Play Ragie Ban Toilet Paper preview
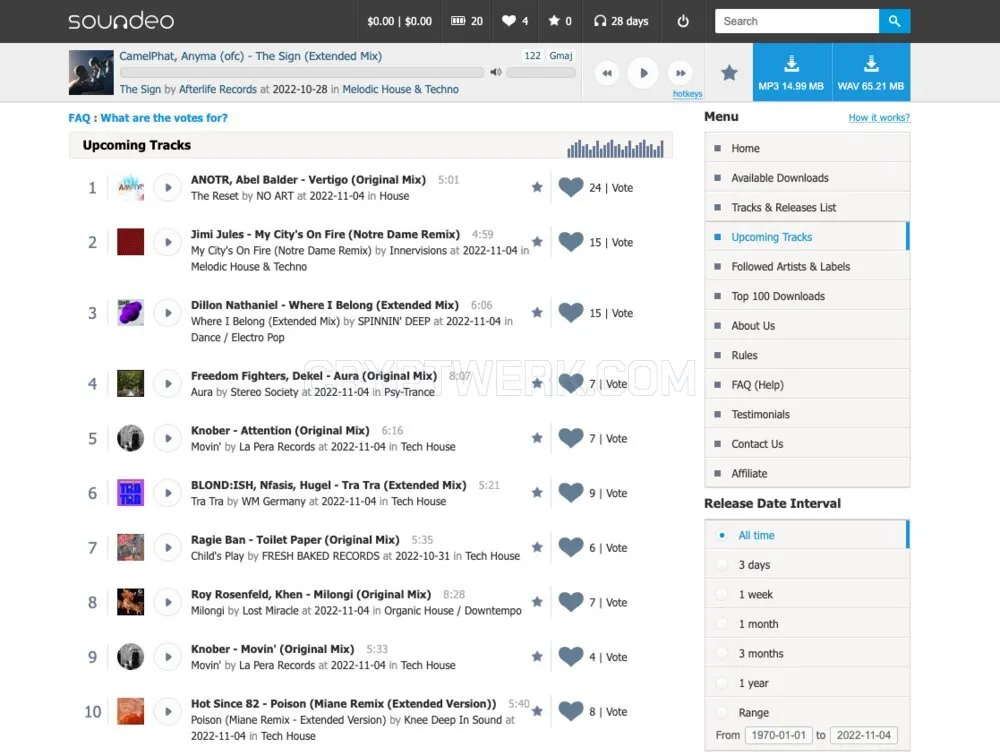The height and width of the screenshot is (756, 1000). pos(168,548)
